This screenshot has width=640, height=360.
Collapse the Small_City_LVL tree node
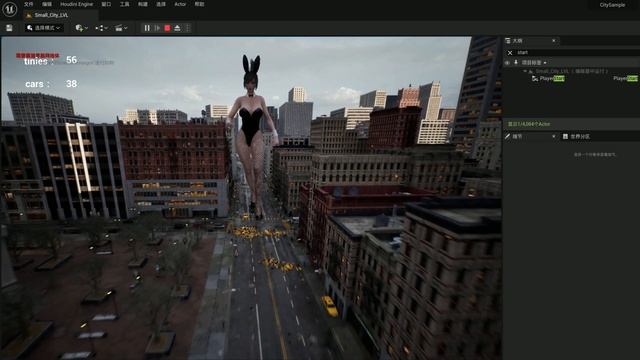coord(525,71)
